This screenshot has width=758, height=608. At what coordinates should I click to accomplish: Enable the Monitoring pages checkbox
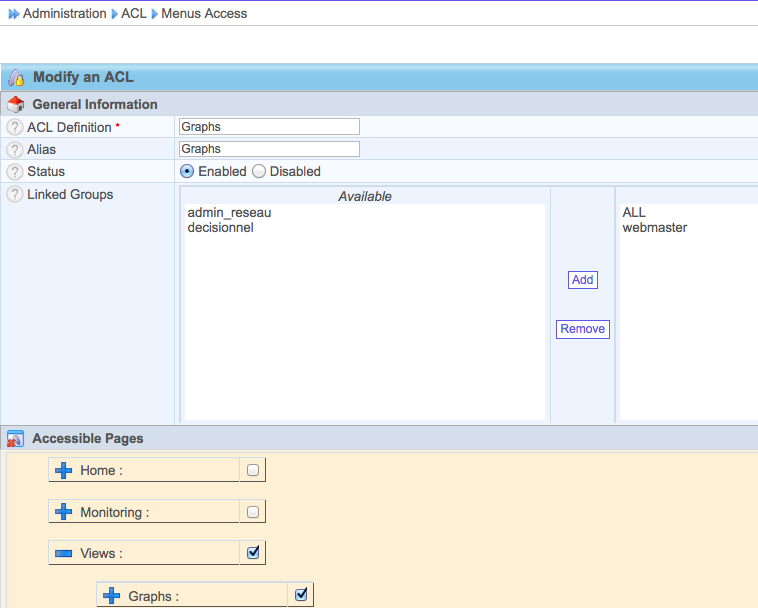253,512
